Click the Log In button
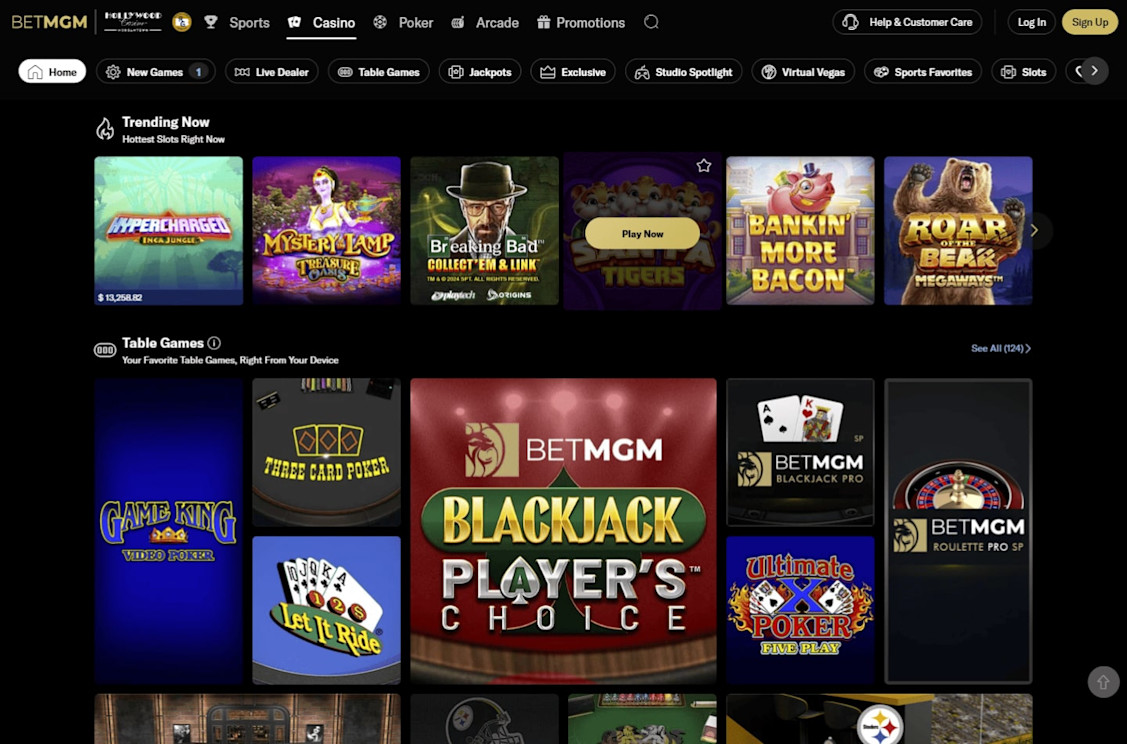Screen dimensions: 1127x744 [x=1031, y=22]
